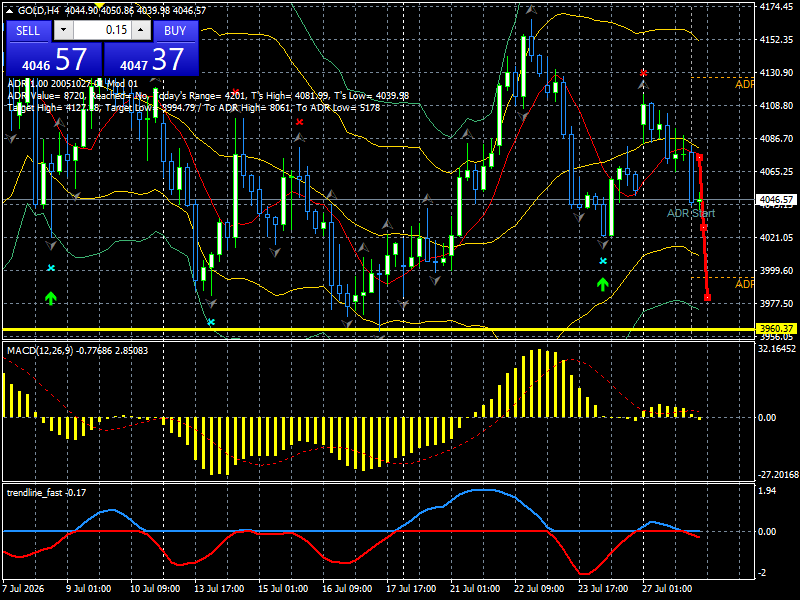Click the 7 Jul 2026 date label
This screenshot has height=600, width=800.
(x=23, y=588)
